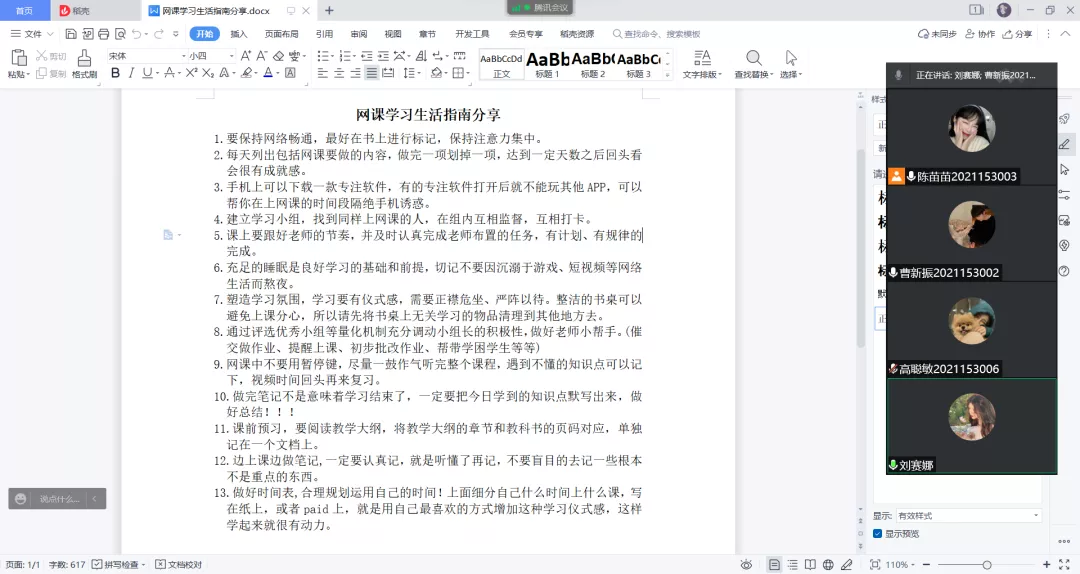Viewport: 1080px width, 574px height.
Task: Open the 页面布局 ribbon tab
Action: click(281, 34)
